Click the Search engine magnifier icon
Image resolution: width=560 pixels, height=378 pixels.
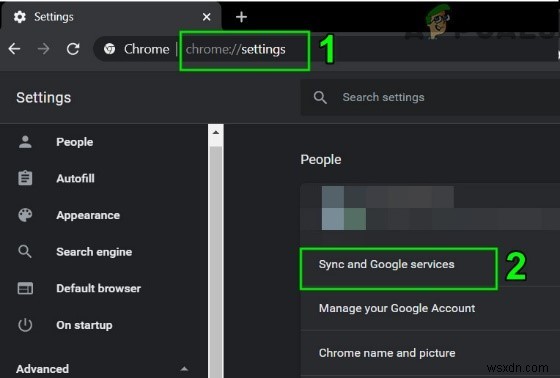pyautogui.click(x=25, y=252)
